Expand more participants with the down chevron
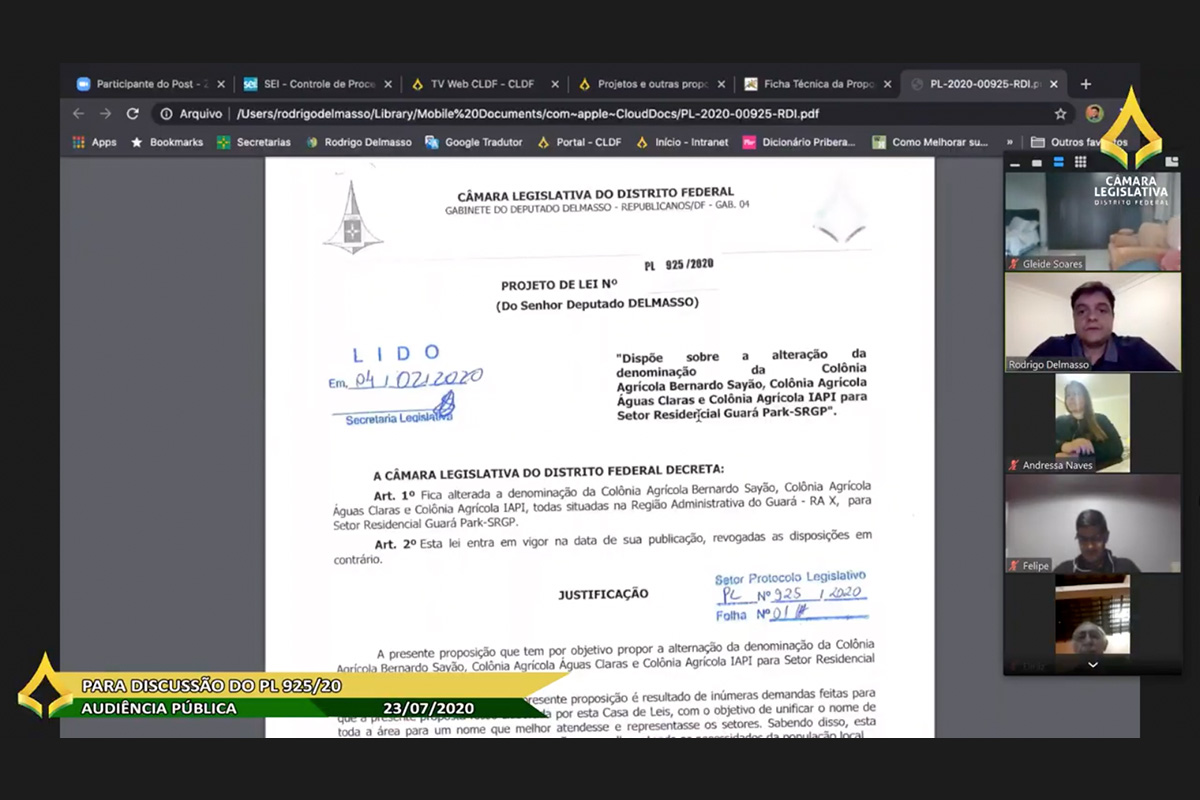Image resolution: width=1200 pixels, height=800 pixels. click(1092, 664)
